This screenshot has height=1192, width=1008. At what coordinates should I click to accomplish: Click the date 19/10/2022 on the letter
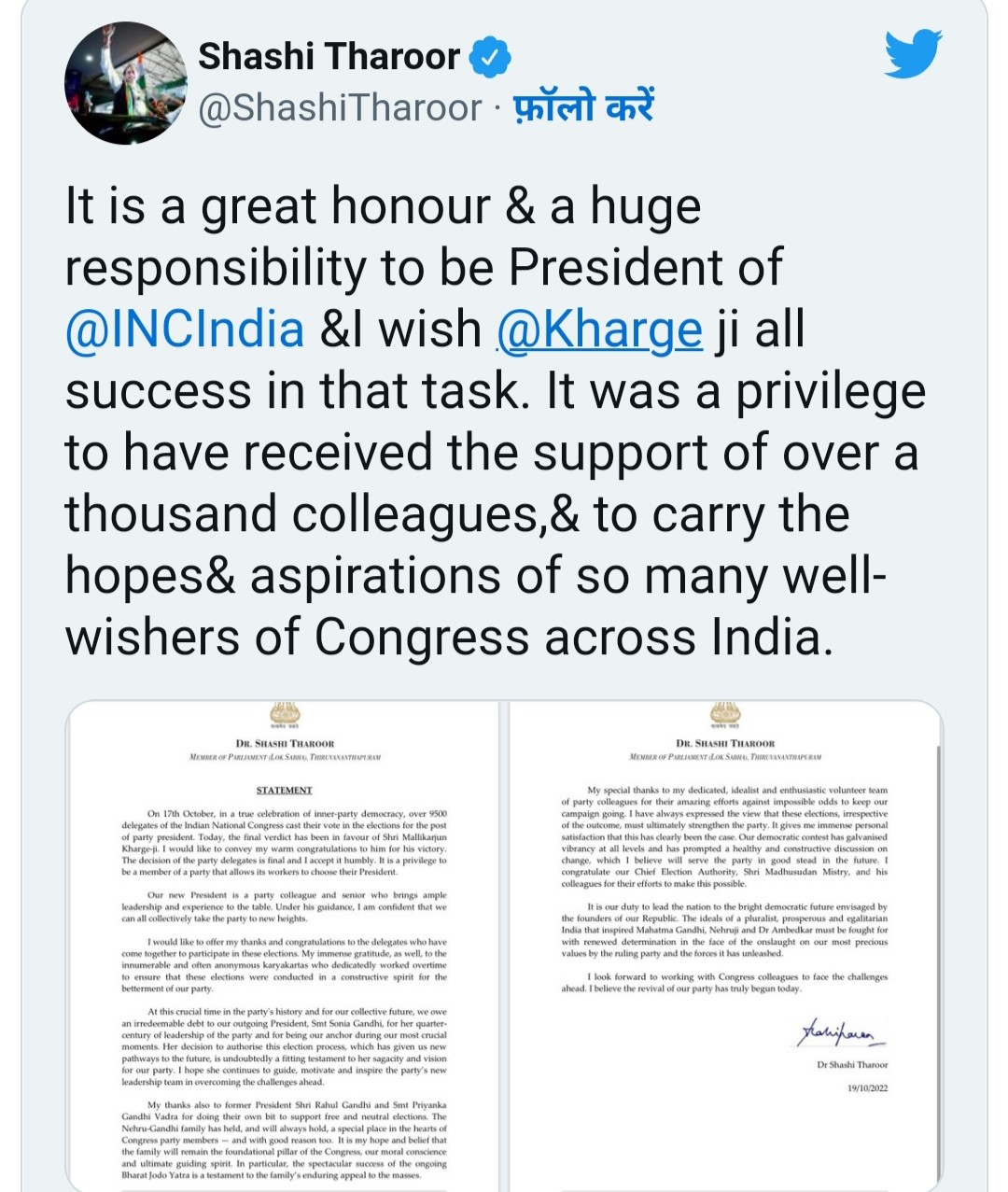[x=867, y=1088]
